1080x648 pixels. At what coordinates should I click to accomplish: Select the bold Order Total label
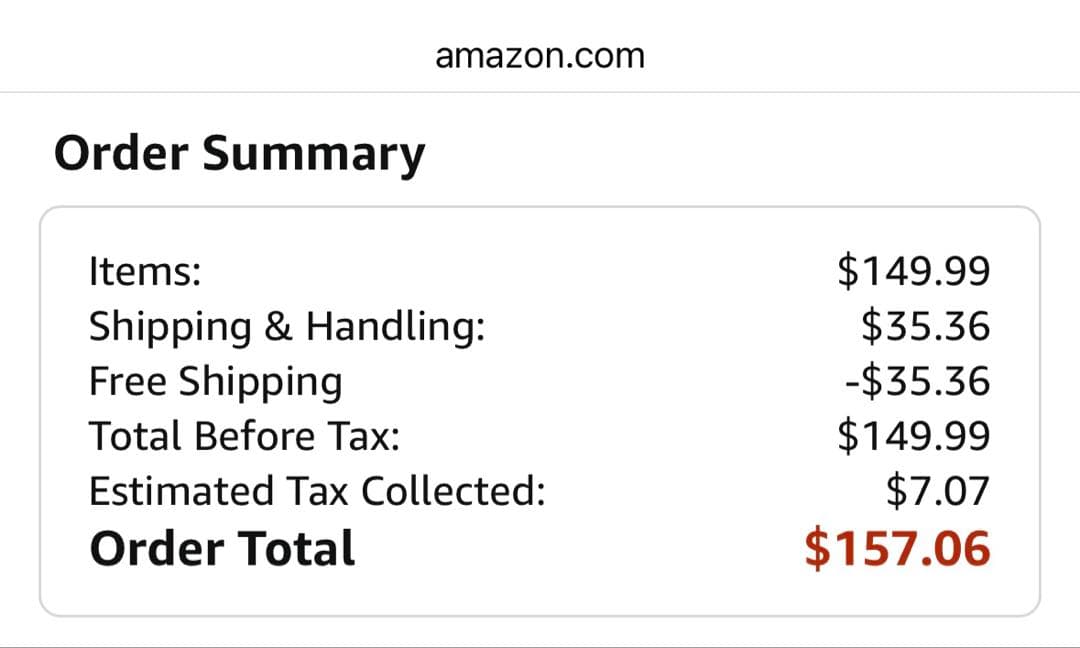[222, 549]
